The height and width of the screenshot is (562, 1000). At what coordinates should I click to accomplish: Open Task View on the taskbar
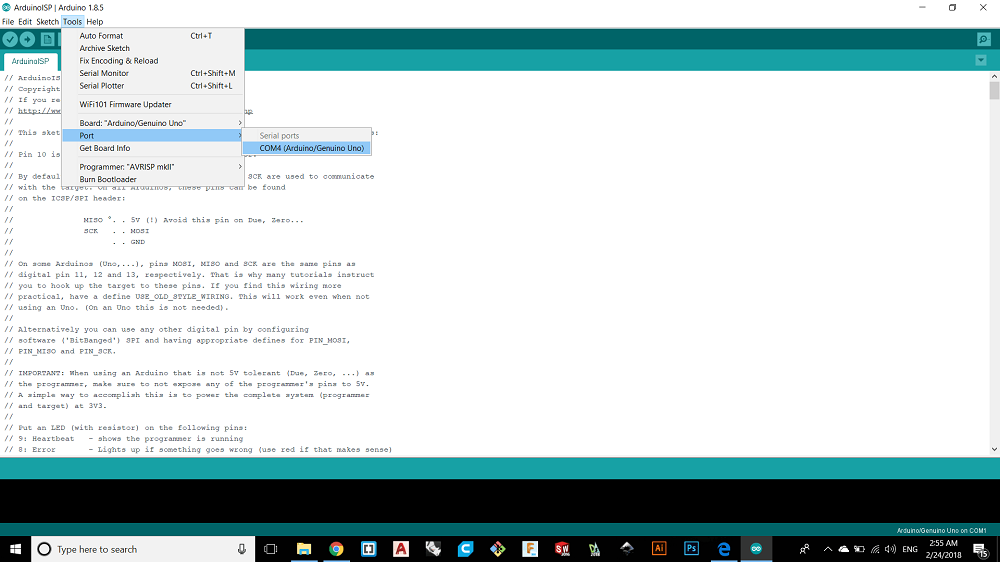click(x=270, y=549)
